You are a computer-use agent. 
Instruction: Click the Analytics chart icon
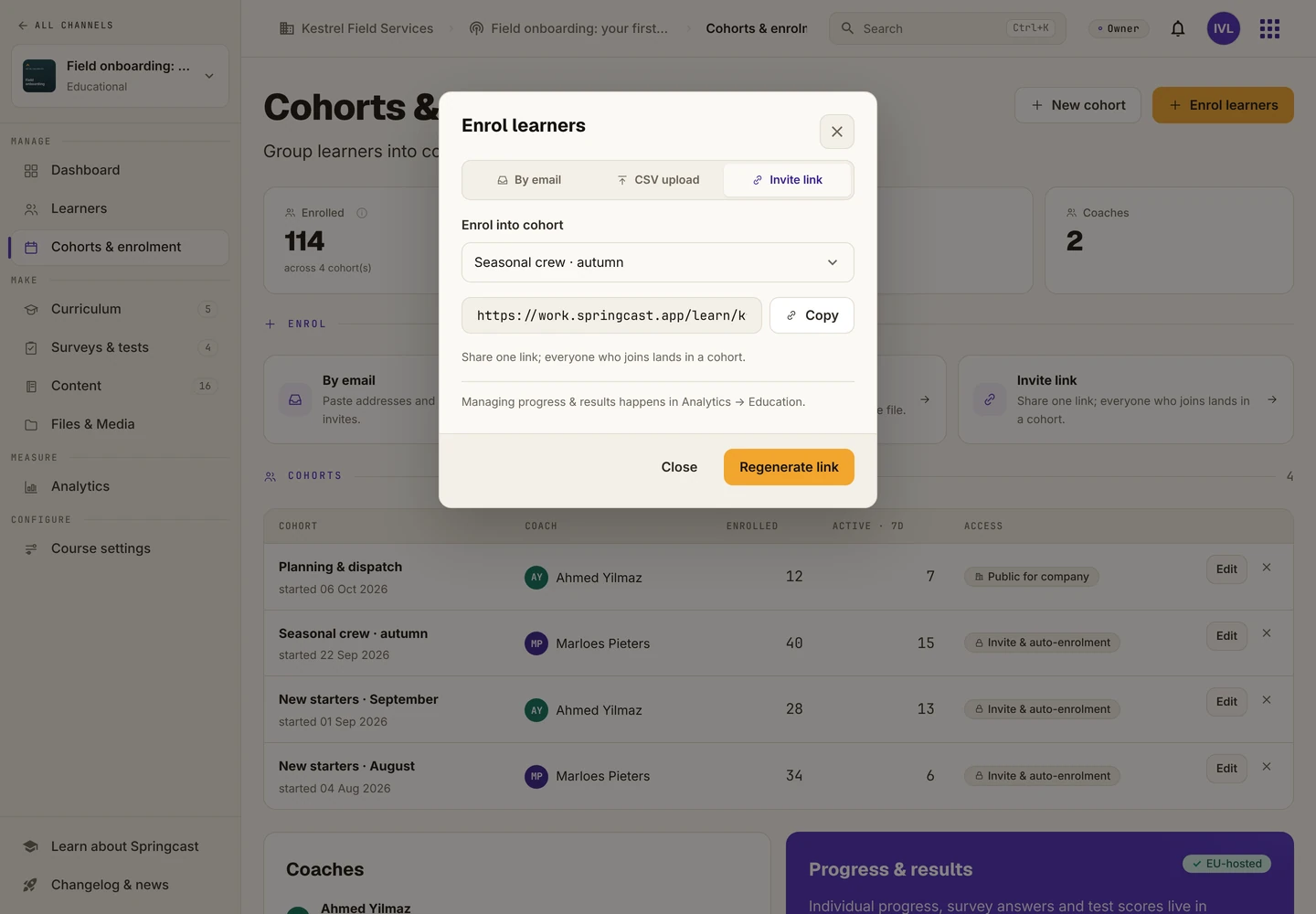[31, 487]
